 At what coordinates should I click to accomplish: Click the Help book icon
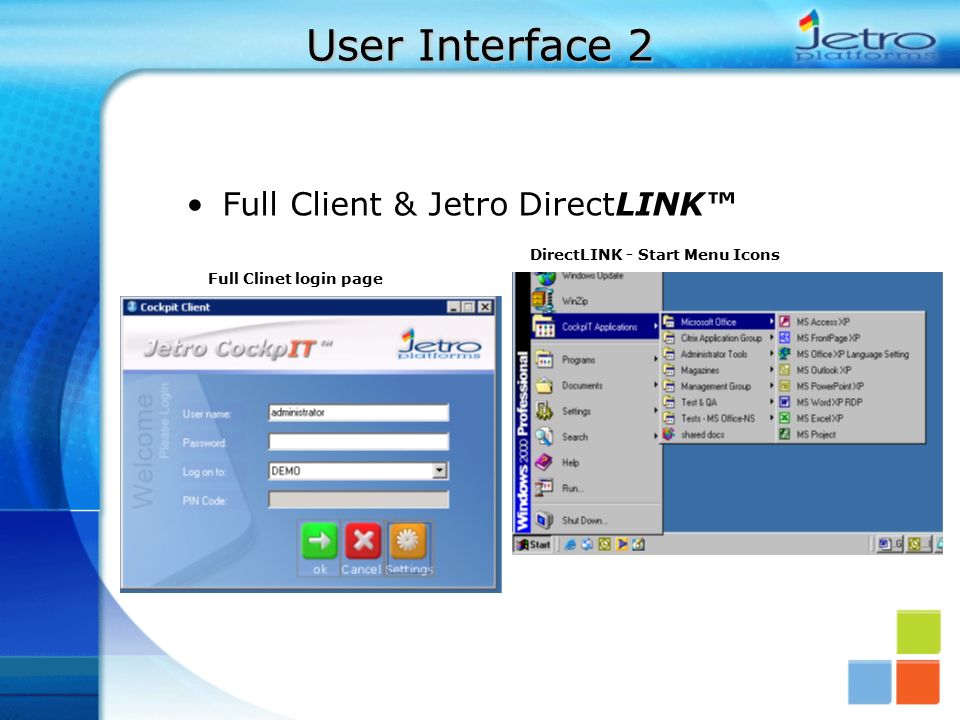coord(544,462)
